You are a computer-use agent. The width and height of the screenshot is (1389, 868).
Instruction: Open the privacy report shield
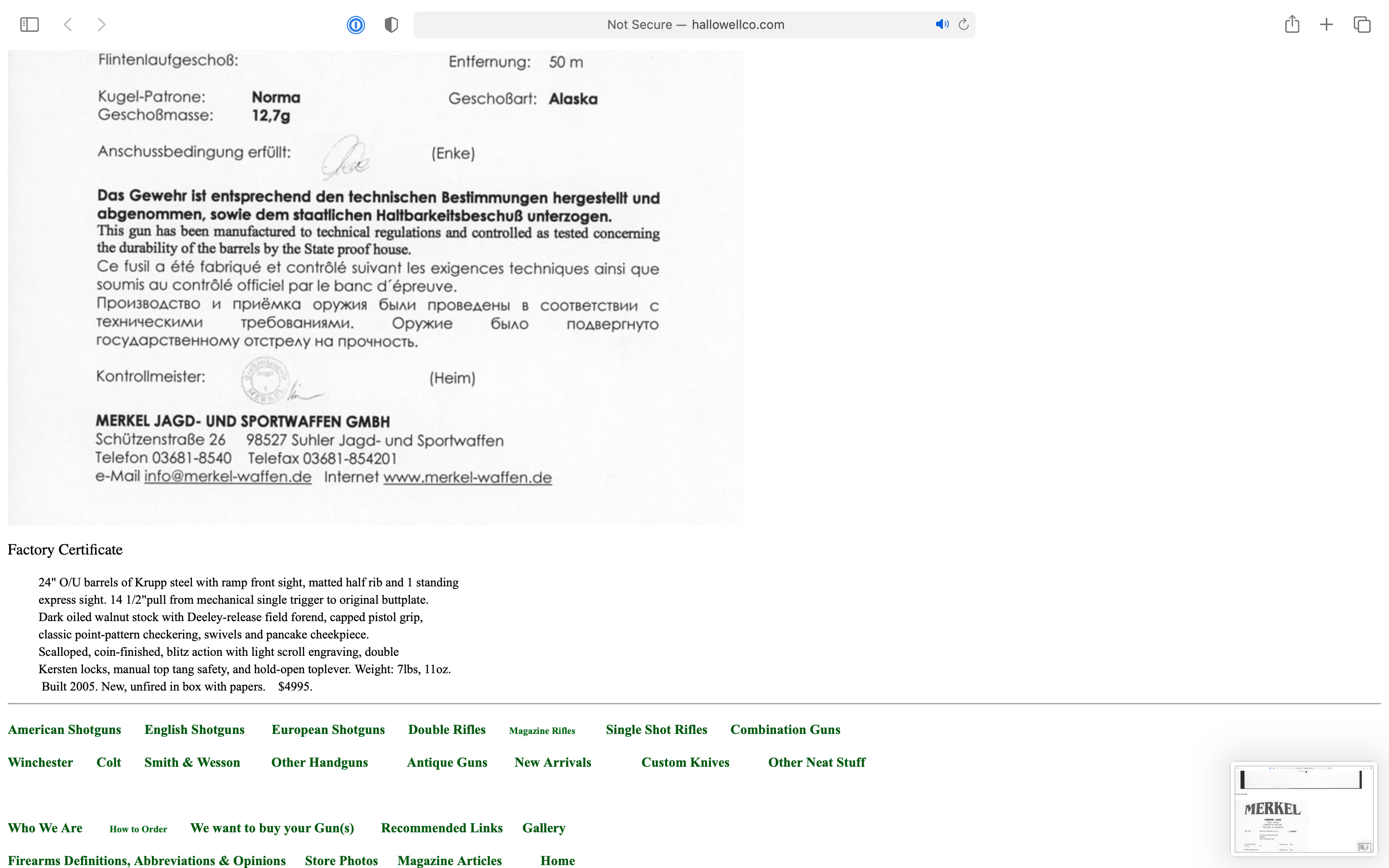[x=392, y=25]
